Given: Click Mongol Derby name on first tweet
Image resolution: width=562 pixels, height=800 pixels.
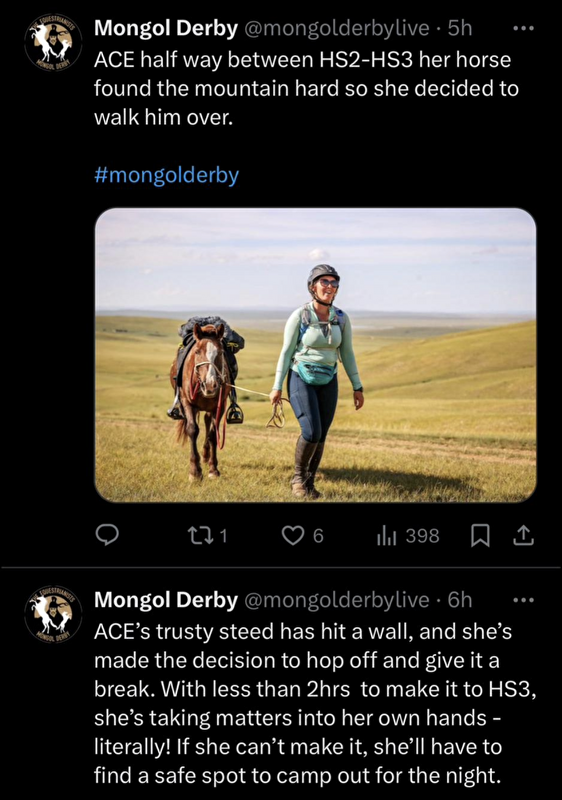Looking at the screenshot, I should (x=166, y=29).
